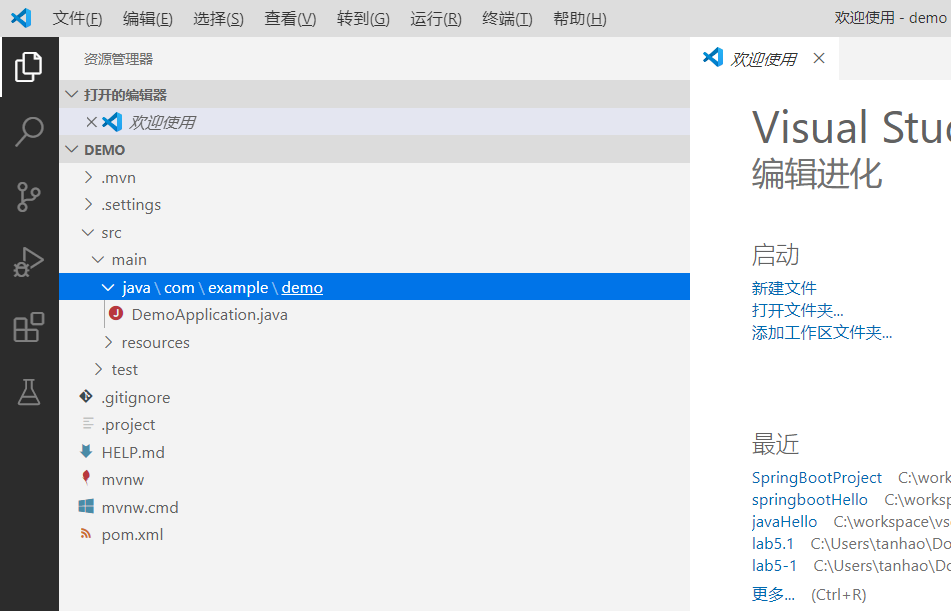Click the Java icon beside DemoApplication.java
The image size is (951, 611).
(116, 314)
